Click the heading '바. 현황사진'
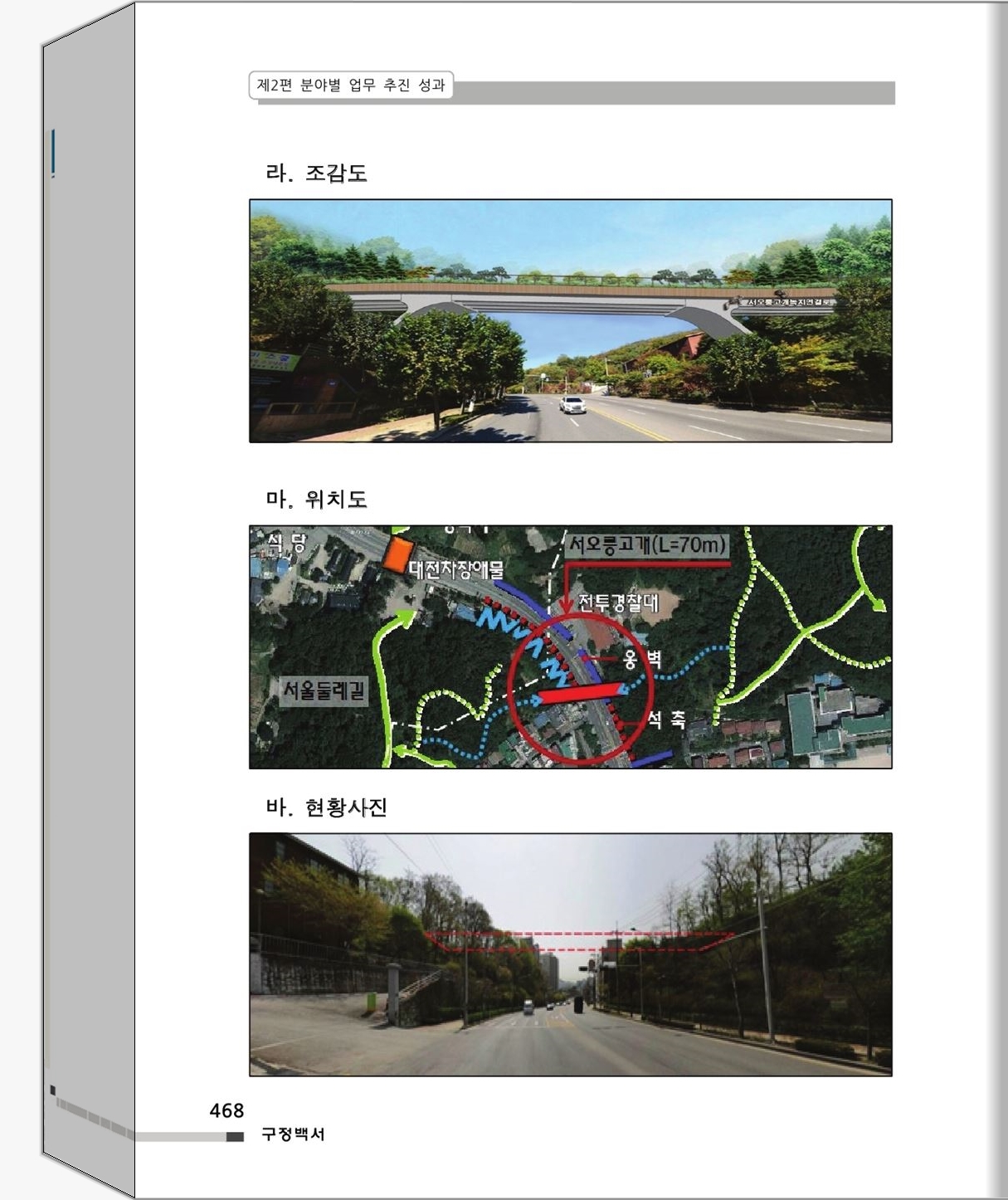The height and width of the screenshot is (1200, 1008). click(x=326, y=807)
